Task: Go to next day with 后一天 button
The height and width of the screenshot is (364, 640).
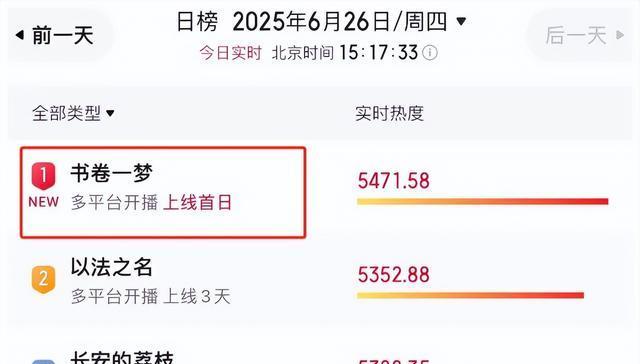Action: pyautogui.click(x=580, y=35)
